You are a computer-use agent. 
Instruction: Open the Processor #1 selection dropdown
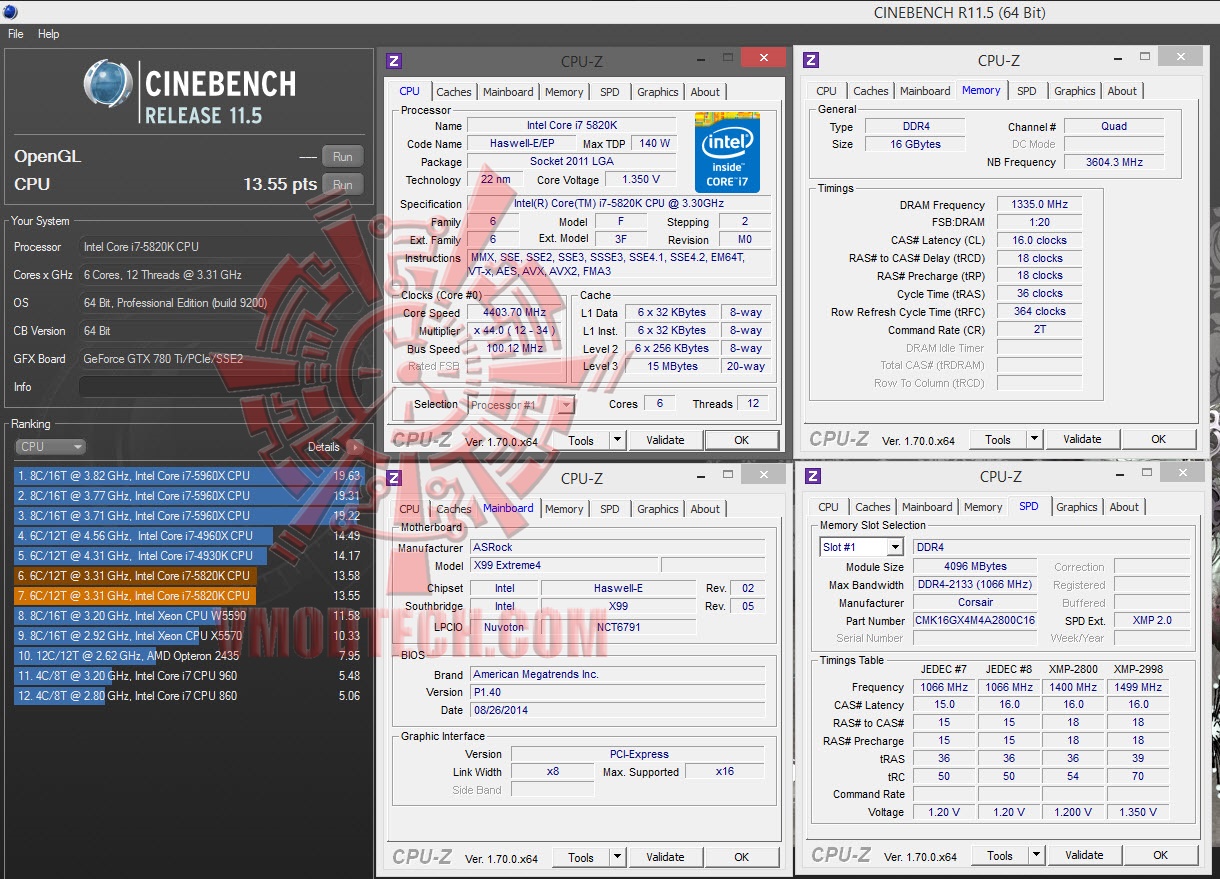[521, 405]
